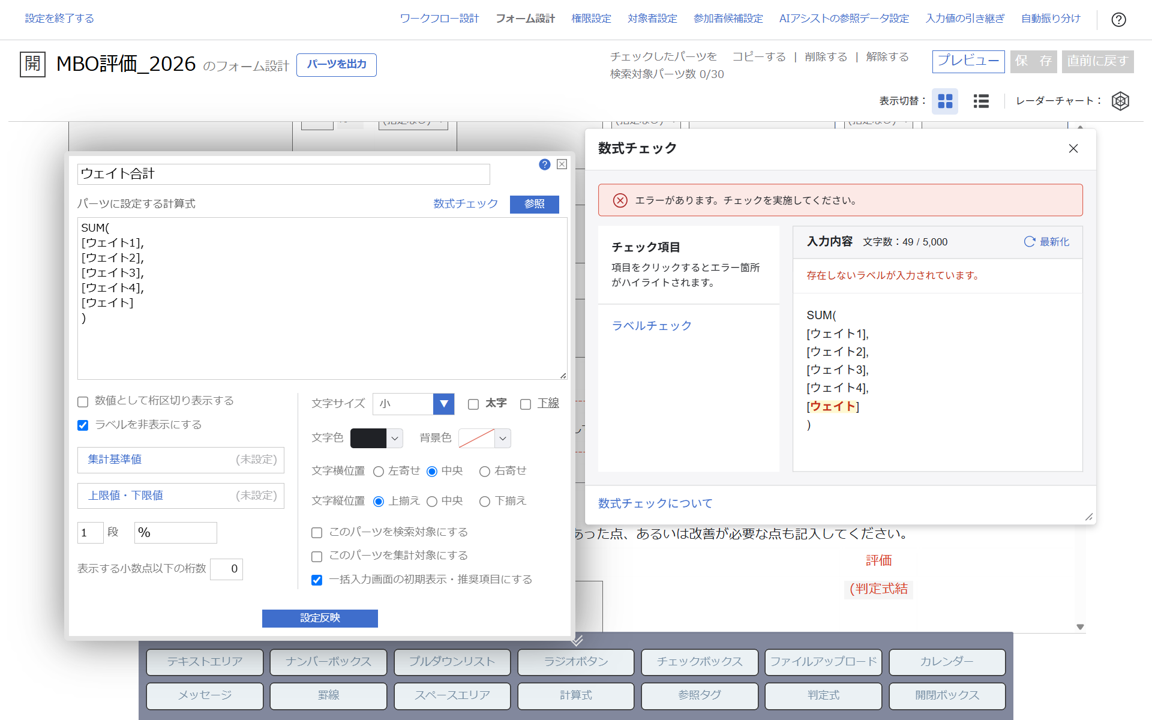Click the ウェイト合計 label name field
Image resolution: width=1152 pixels, height=720 pixels.
coord(284,174)
